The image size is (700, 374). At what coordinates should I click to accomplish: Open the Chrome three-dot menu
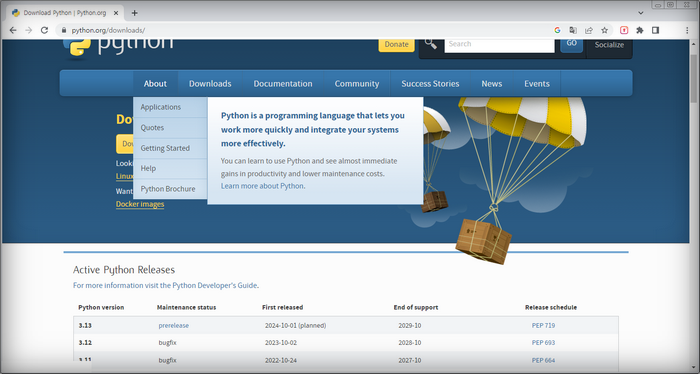tap(687, 30)
